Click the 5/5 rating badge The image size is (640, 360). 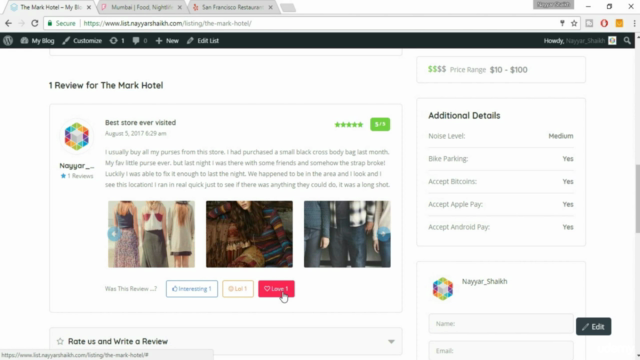click(x=380, y=124)
